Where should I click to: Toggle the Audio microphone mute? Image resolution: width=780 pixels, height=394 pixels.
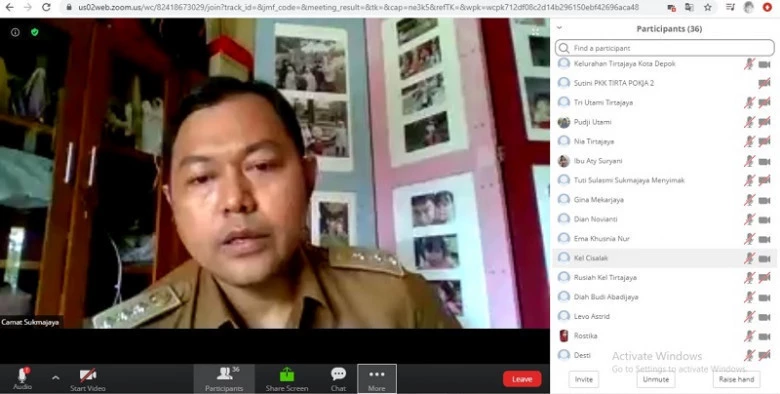pyautogui.click(x=22, y=379)
